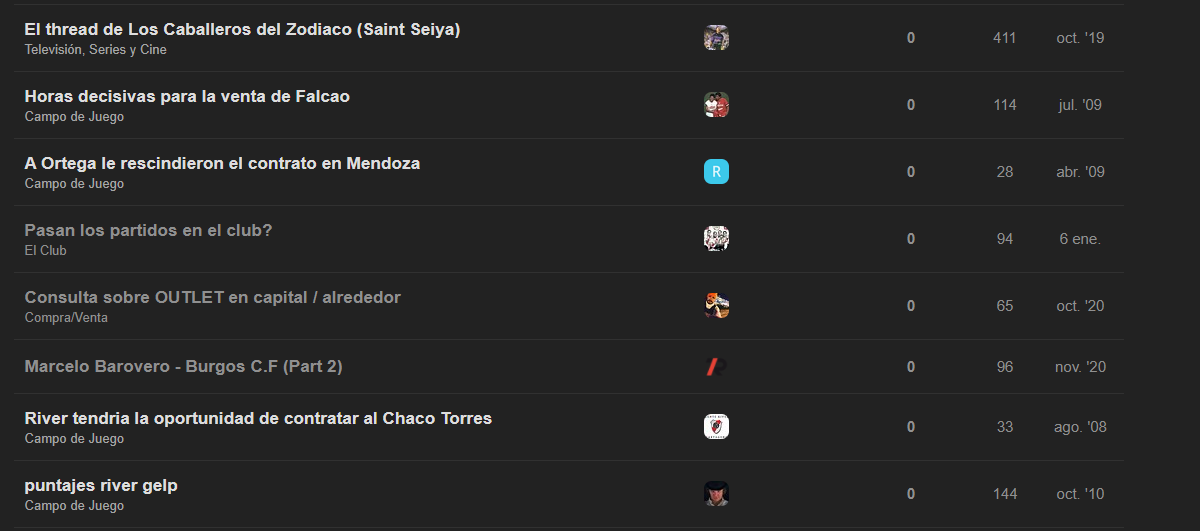Open avatar on 'puntajes river gelp' row

pyautogui.click(x=716, y=494)
